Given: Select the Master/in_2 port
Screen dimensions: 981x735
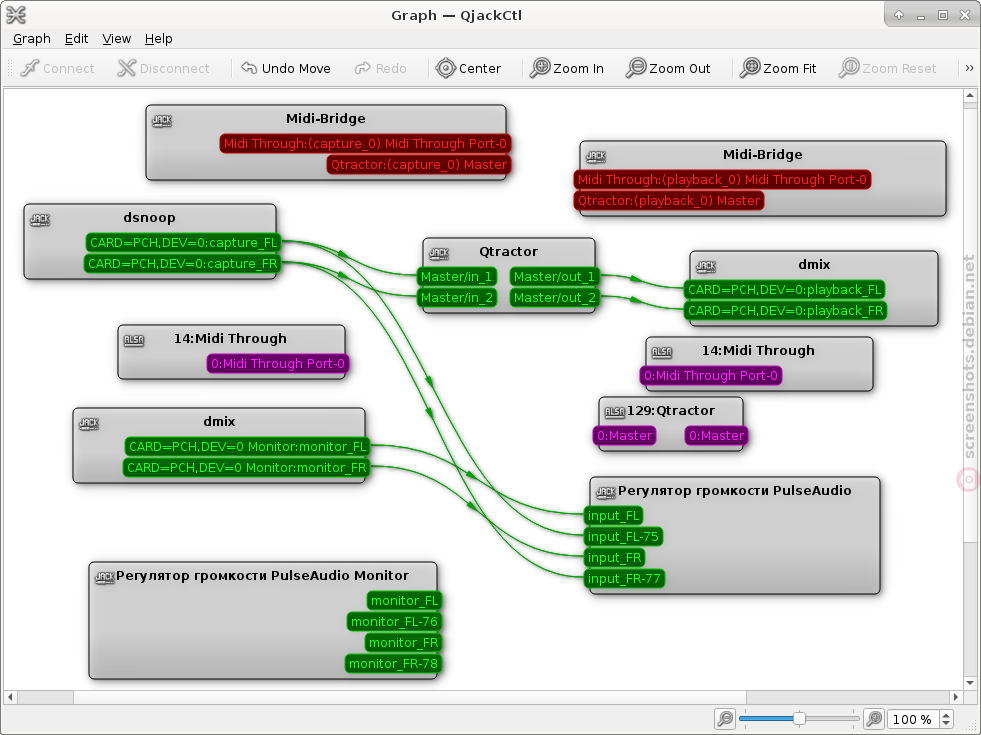Looking at the screenshot, I should click(457, 298).
